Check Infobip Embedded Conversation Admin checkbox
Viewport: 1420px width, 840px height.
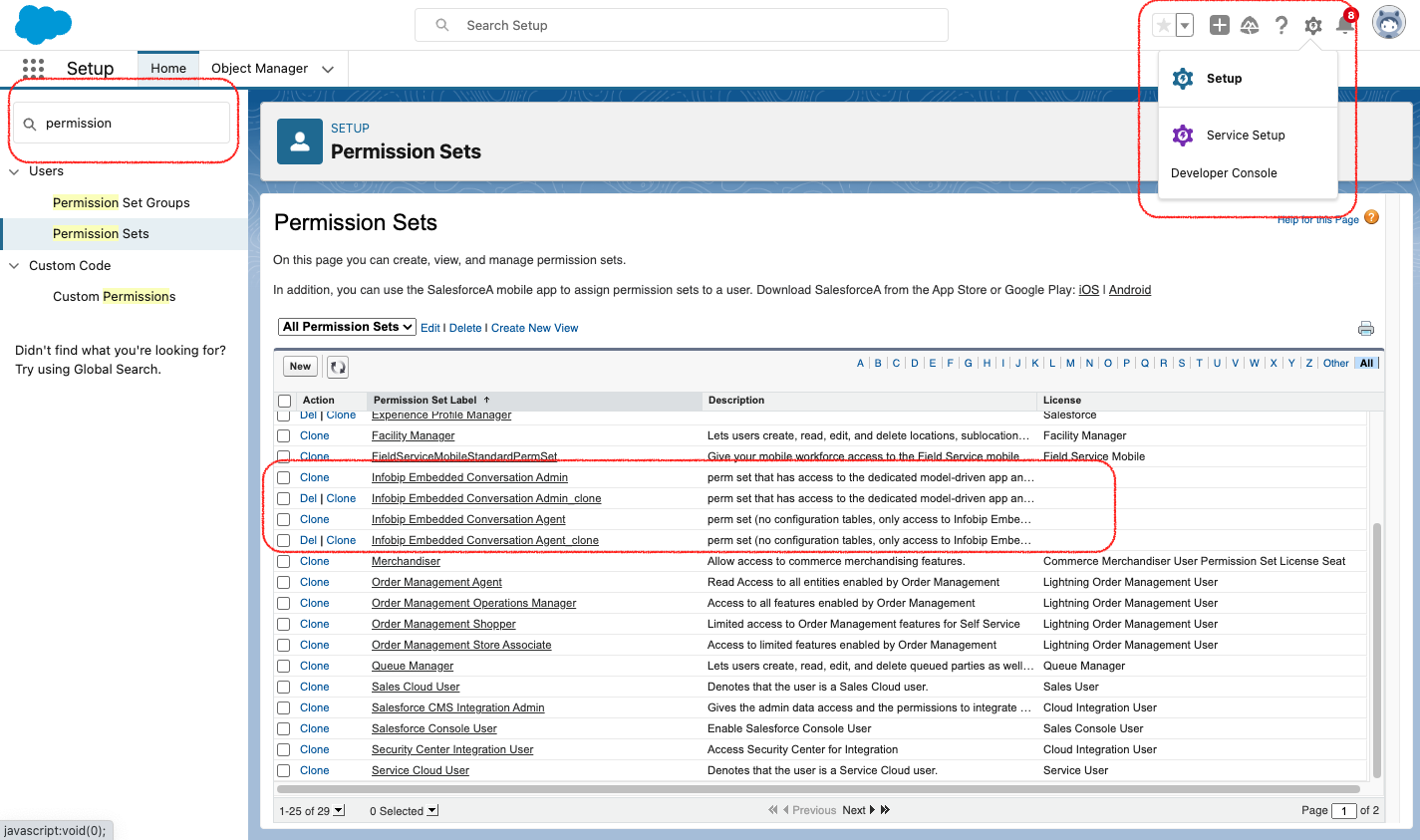click(284, 477)
